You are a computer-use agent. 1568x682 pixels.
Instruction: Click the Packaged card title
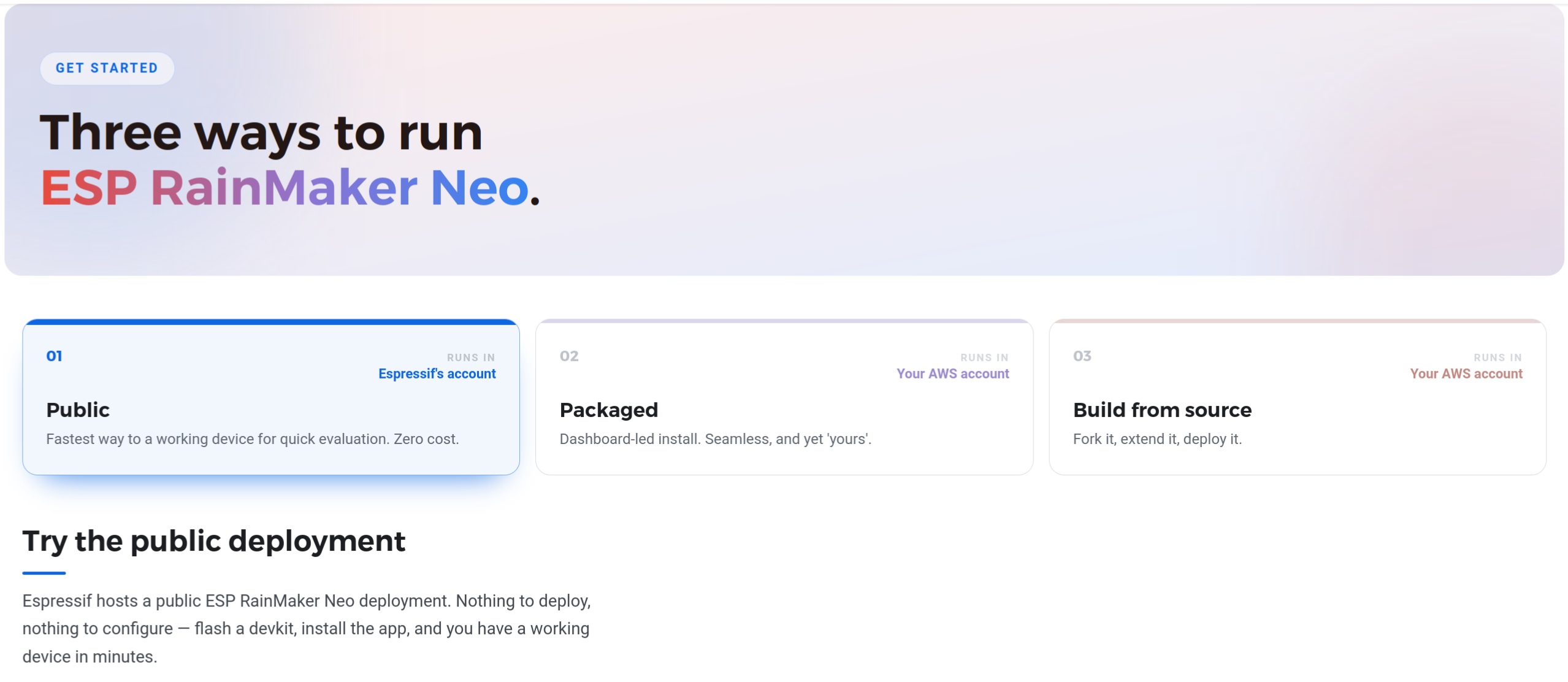click(608, 410)
